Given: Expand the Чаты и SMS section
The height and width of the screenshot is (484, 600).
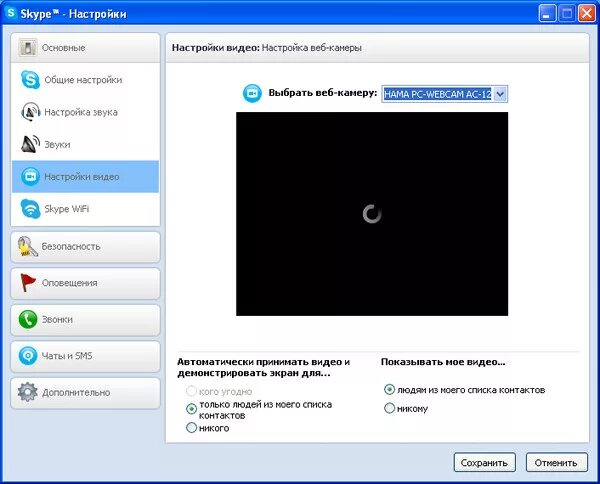Looking at the screenshot, I should 85,356.
